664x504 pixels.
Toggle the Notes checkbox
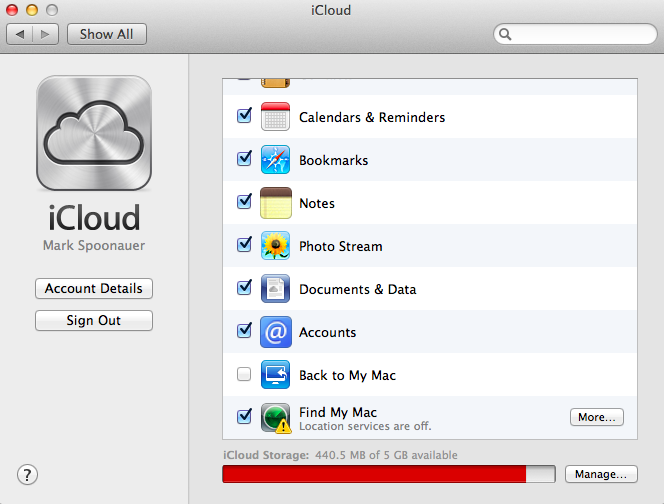click(244, 202)
